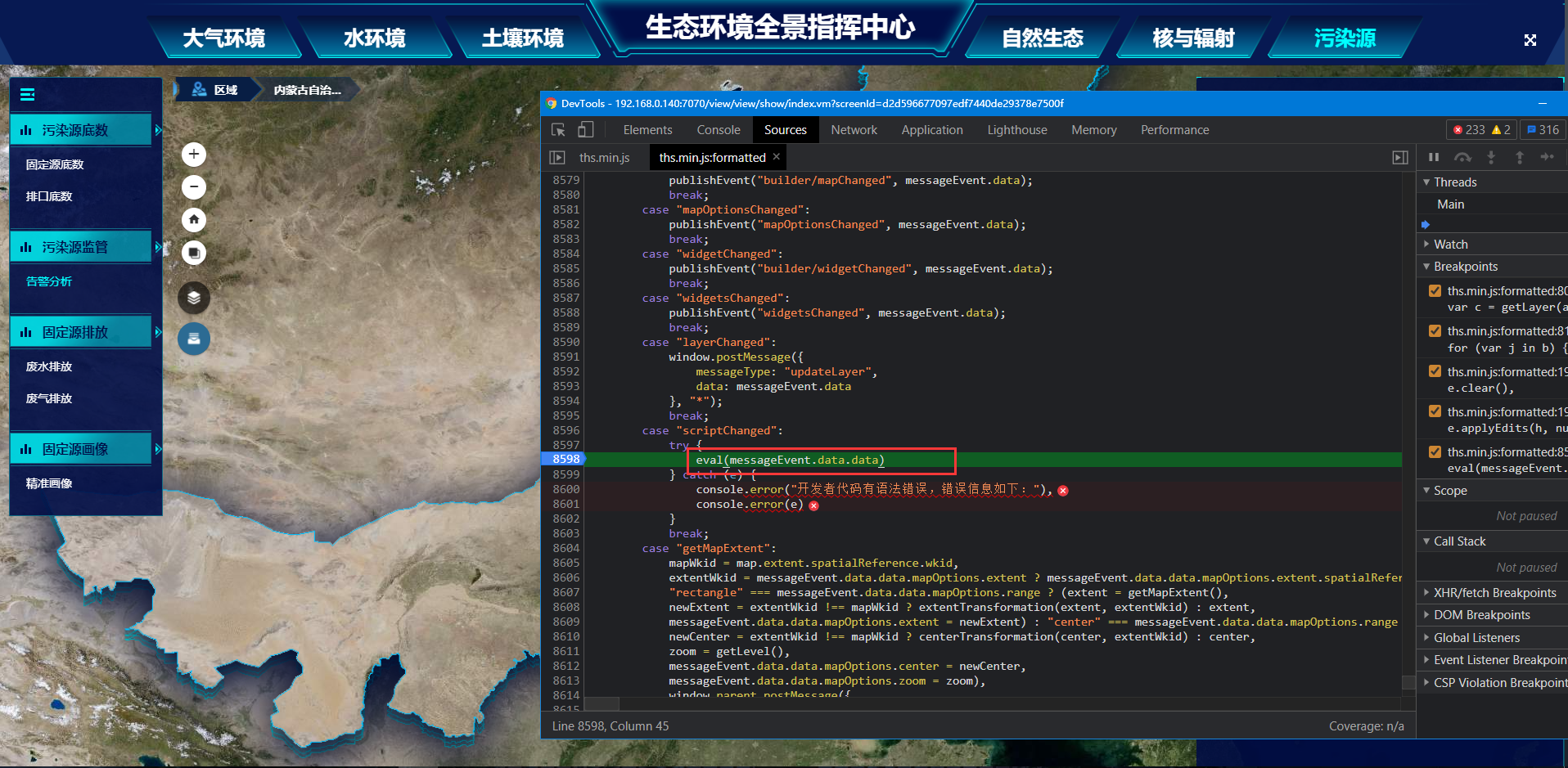Open the Lighthouse tab
The image size is (1568, 768).
1017,130
